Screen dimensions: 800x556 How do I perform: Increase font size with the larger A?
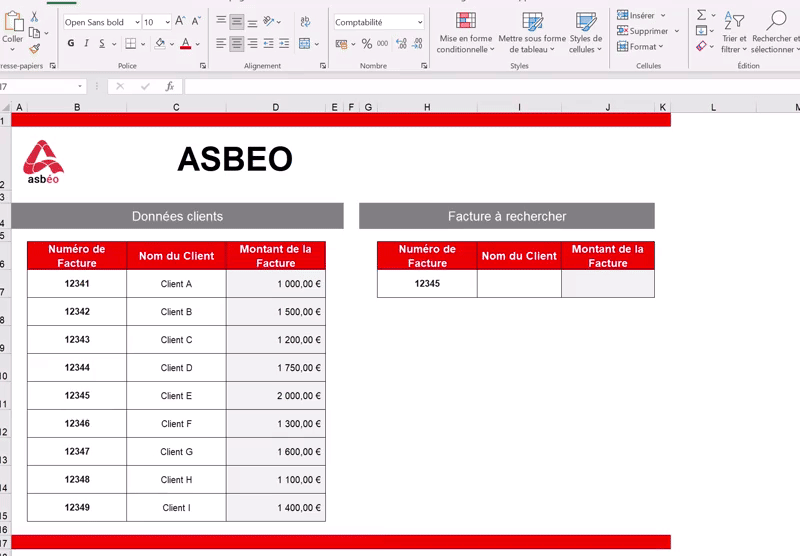(x=180, y=21)
